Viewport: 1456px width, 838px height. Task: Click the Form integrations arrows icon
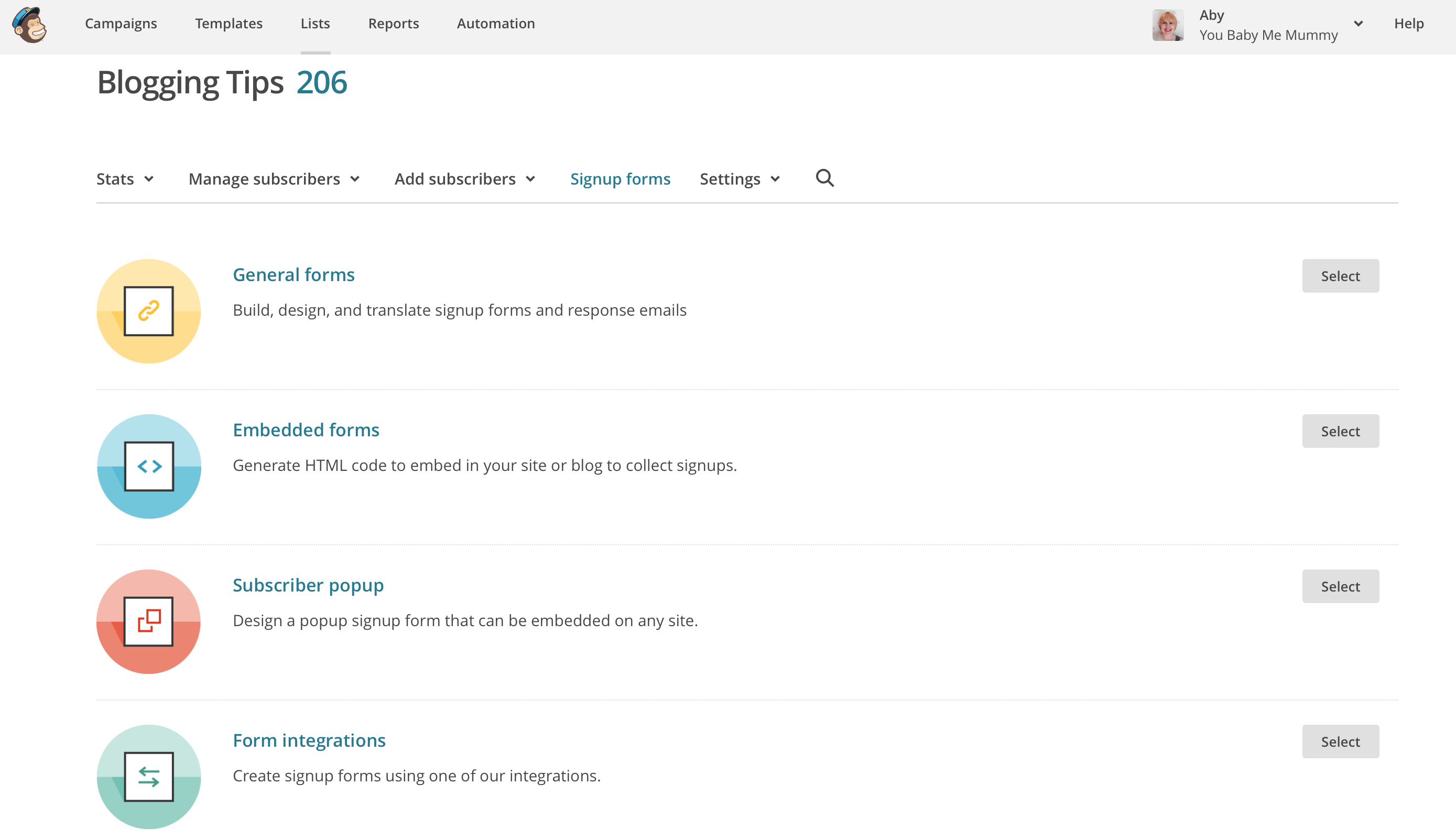click(x=149, y=777)
